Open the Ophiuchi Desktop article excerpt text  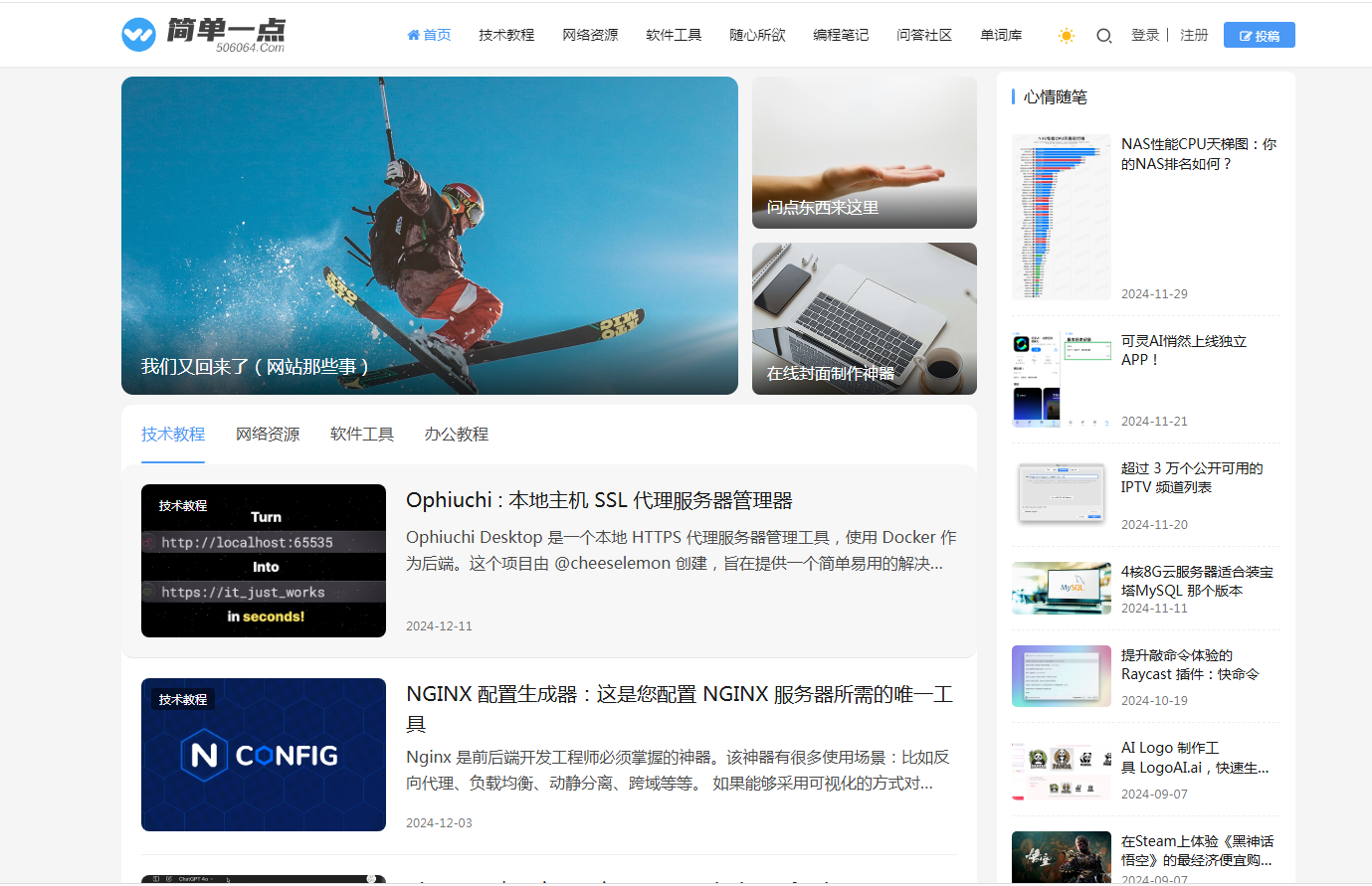(681, 550)
